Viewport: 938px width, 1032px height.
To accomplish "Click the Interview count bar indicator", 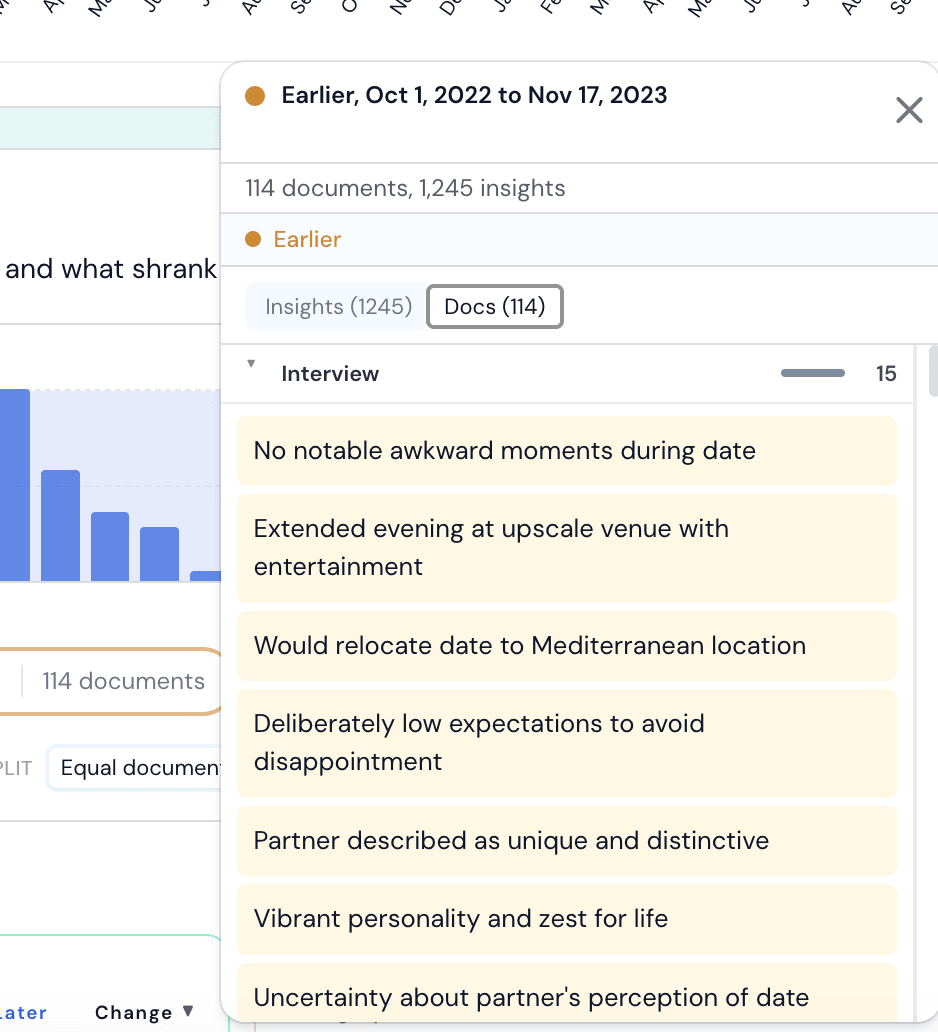I will coord(812,373).
